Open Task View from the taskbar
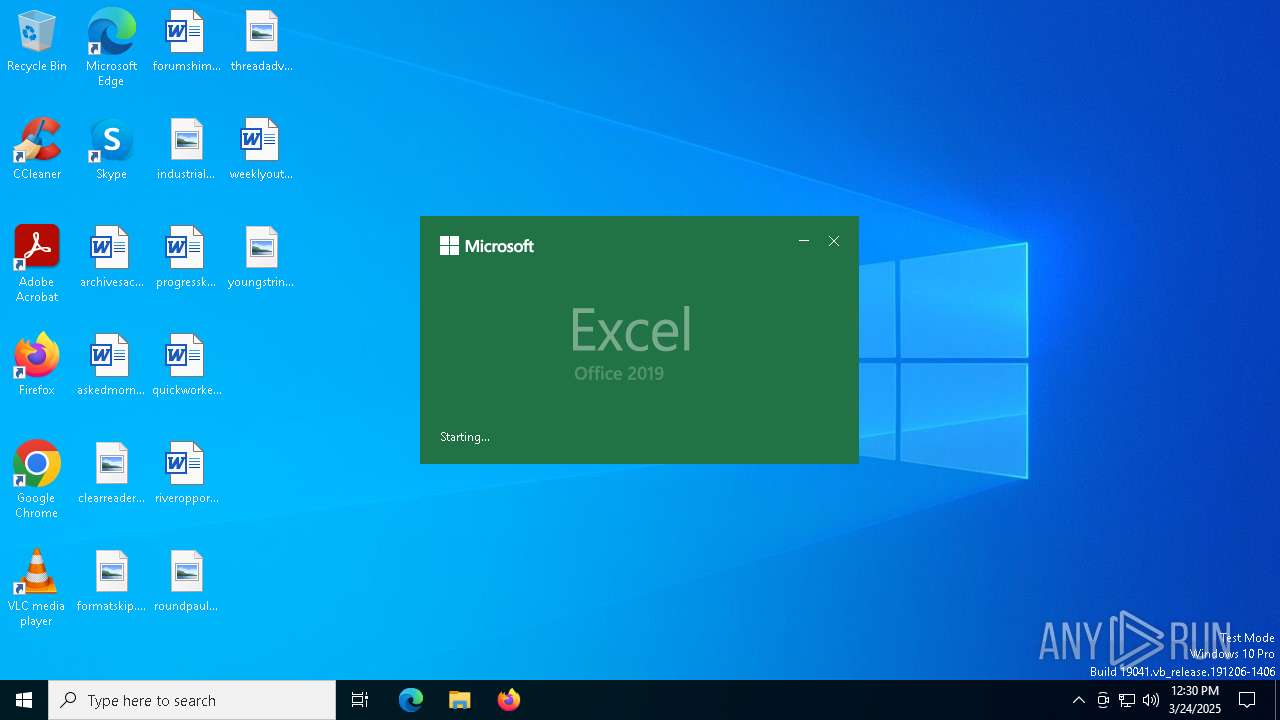This screenshot has width=1280, height=720. click(360, 700)
